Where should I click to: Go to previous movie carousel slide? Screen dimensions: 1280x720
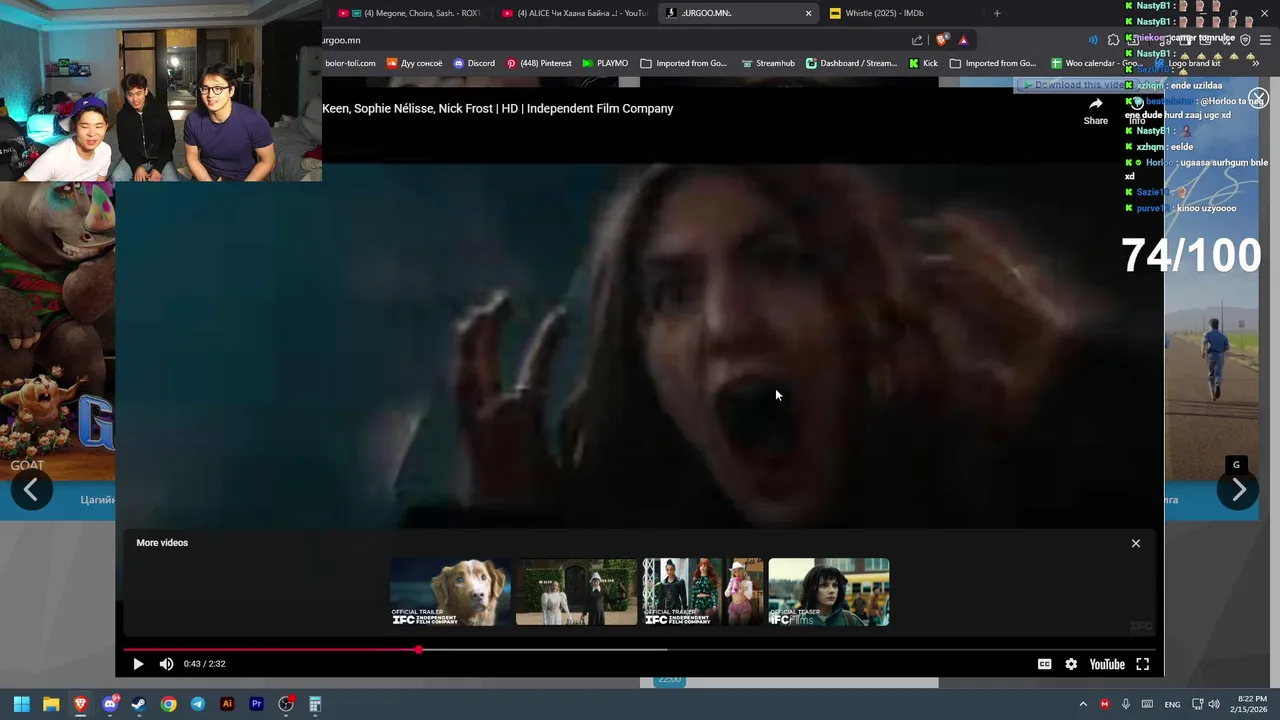(31, 490)
